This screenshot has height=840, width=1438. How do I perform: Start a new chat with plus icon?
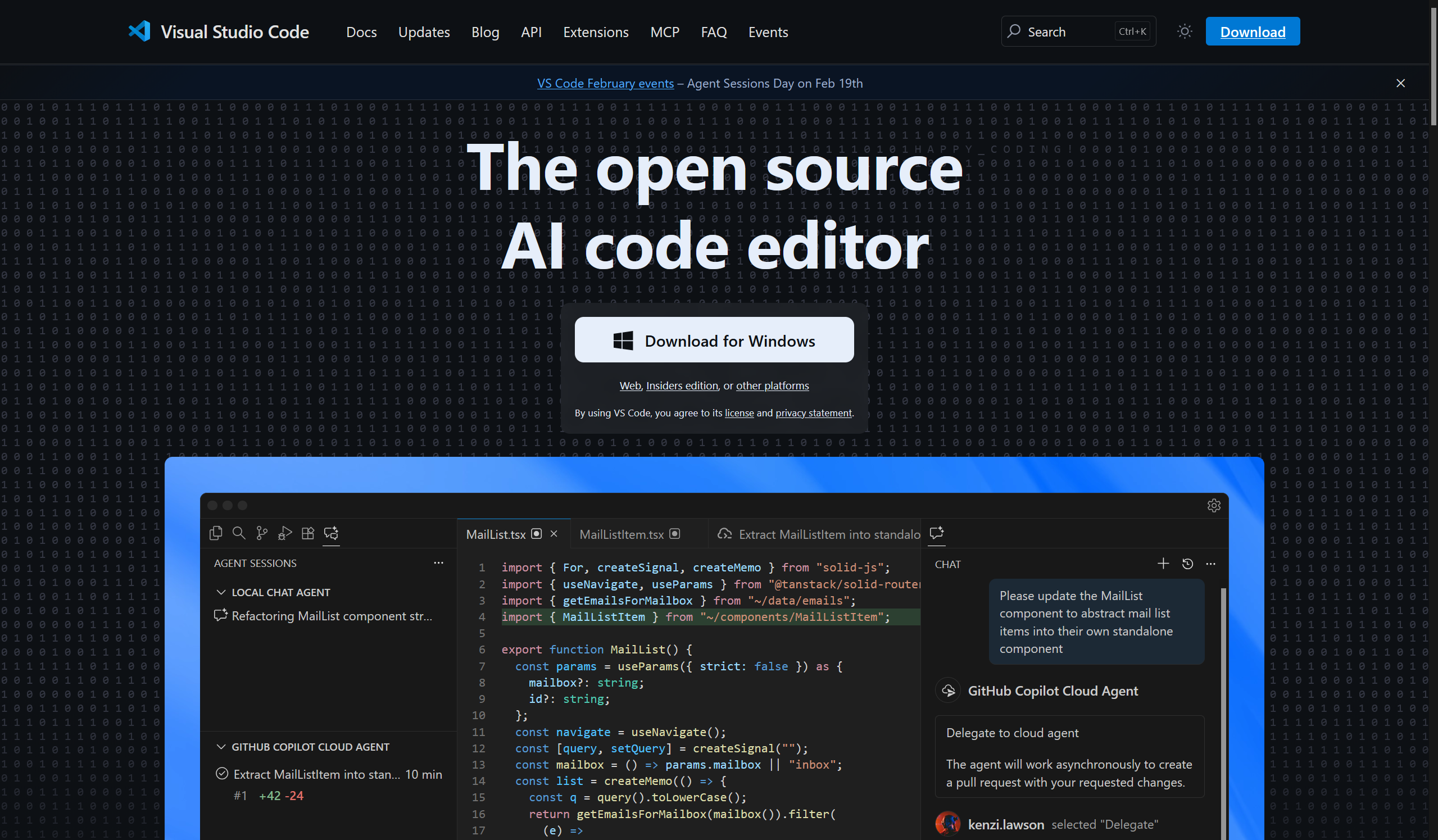(x=1163, y=564)
